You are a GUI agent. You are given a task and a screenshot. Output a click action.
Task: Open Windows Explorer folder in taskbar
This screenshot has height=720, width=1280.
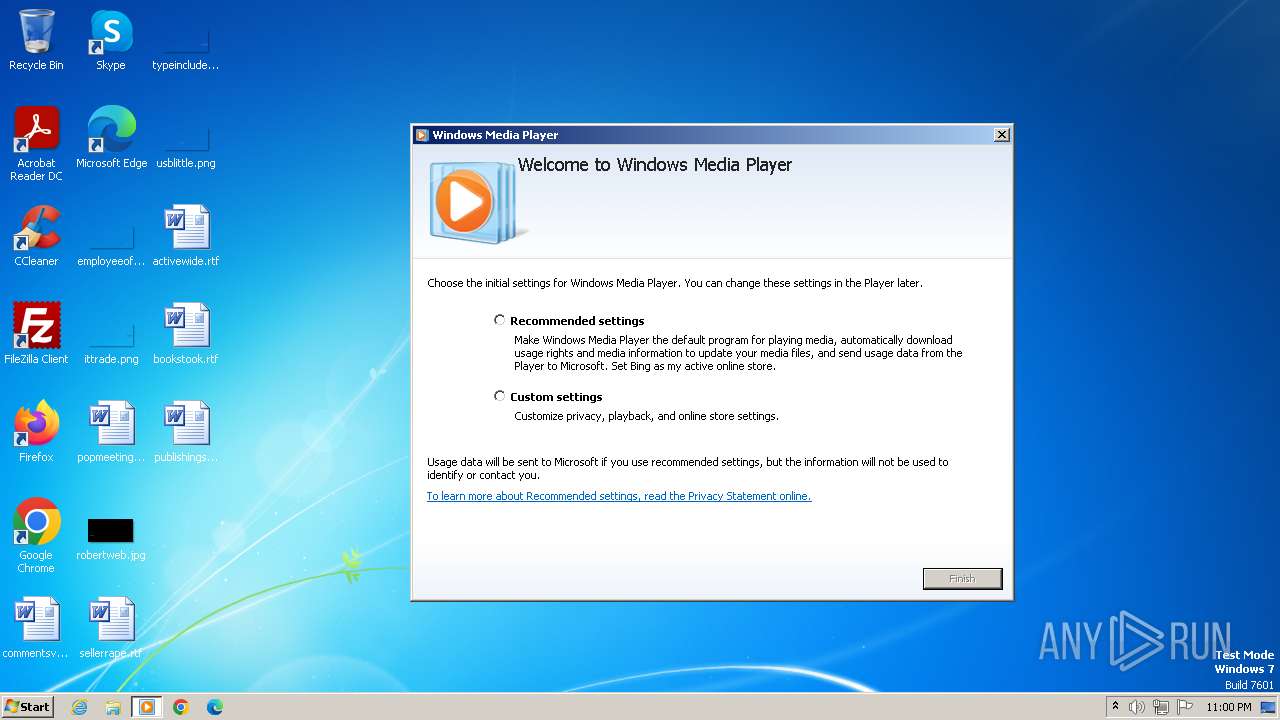tap(113, 707)
